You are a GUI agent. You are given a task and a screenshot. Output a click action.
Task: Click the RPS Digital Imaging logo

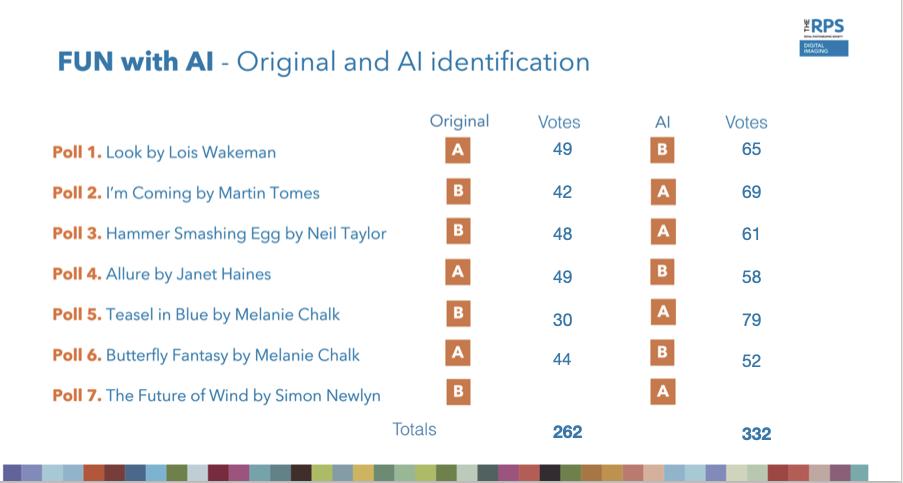tap(824, 37)
